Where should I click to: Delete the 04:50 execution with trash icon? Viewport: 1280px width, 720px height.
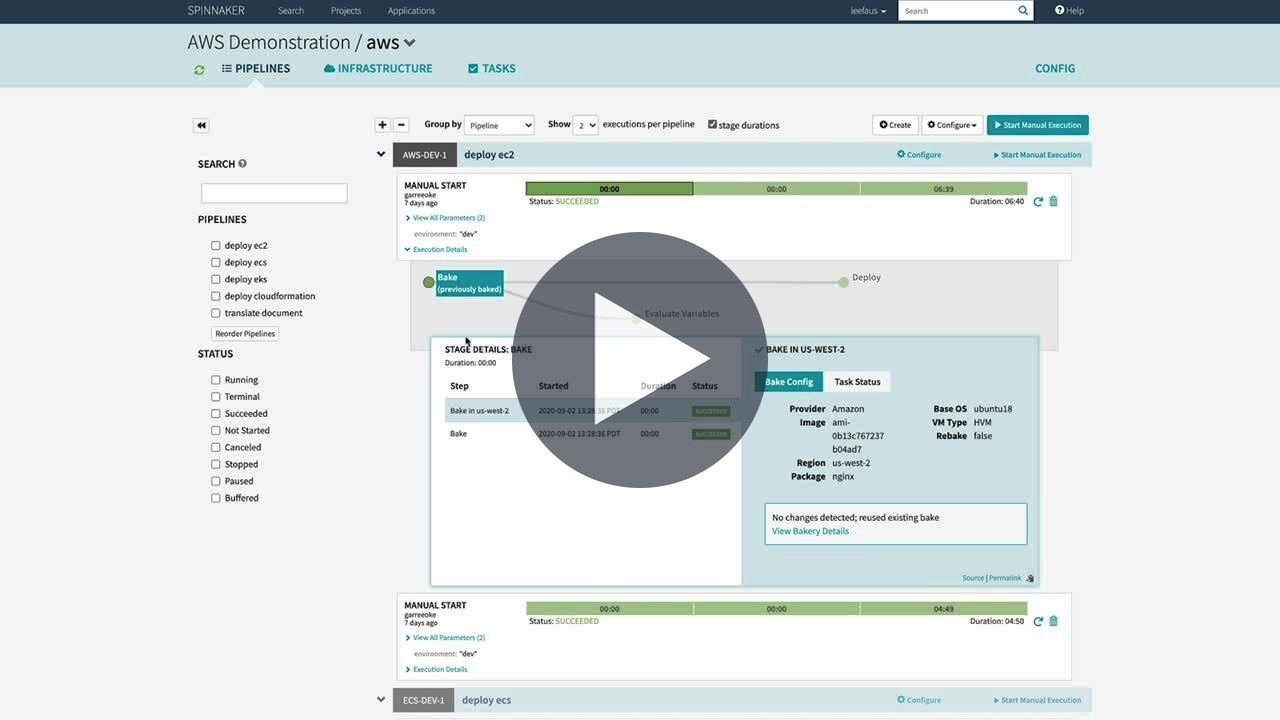tap(1053, 622)
